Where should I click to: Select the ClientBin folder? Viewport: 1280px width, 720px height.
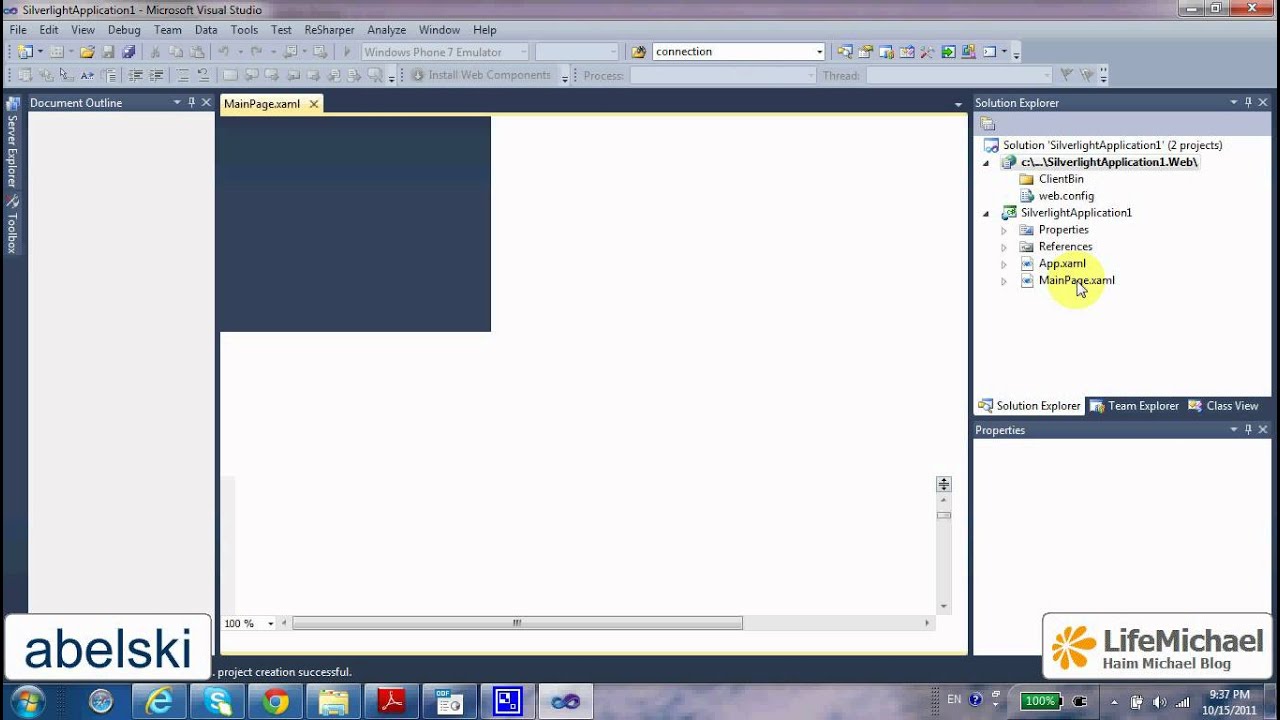[x=1061, y=179]
